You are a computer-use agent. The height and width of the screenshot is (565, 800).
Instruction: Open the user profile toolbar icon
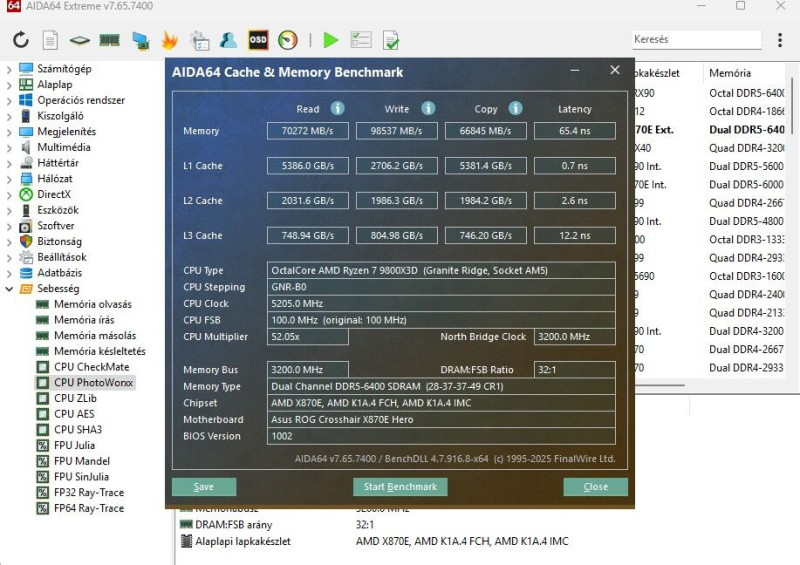tap(228, 40)
